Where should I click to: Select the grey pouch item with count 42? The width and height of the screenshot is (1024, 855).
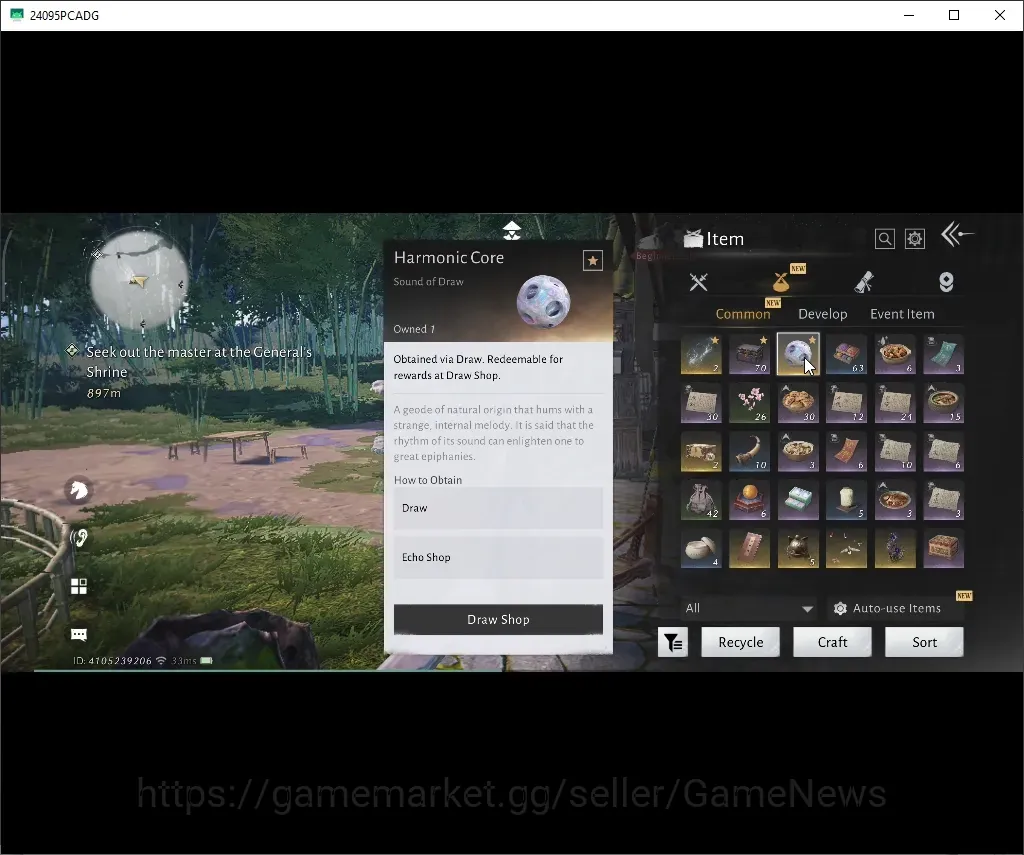[x=701, y=500]
